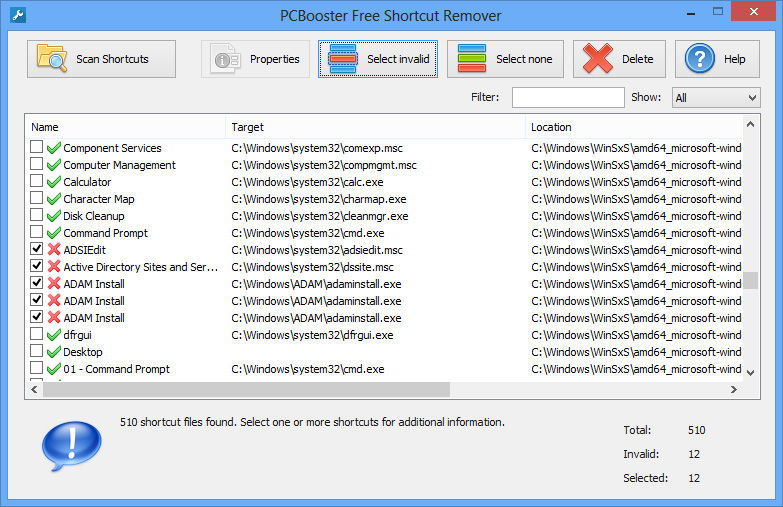The width and height of the screenshot is (783, 507).
Task: Click the vertical scrollbar down arrow
Action: (x=750, y=372)
